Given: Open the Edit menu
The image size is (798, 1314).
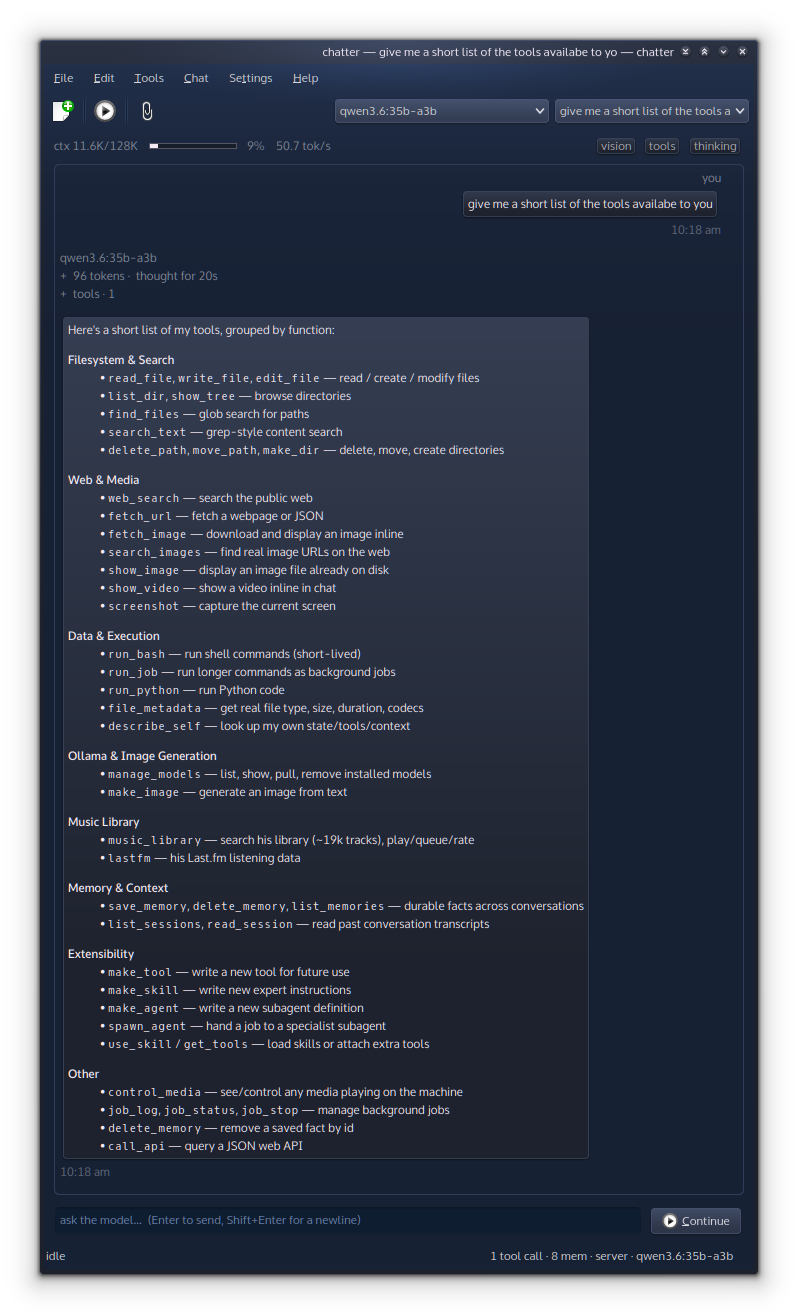Looking at the screenshot, I should click(x=104, y=78).
